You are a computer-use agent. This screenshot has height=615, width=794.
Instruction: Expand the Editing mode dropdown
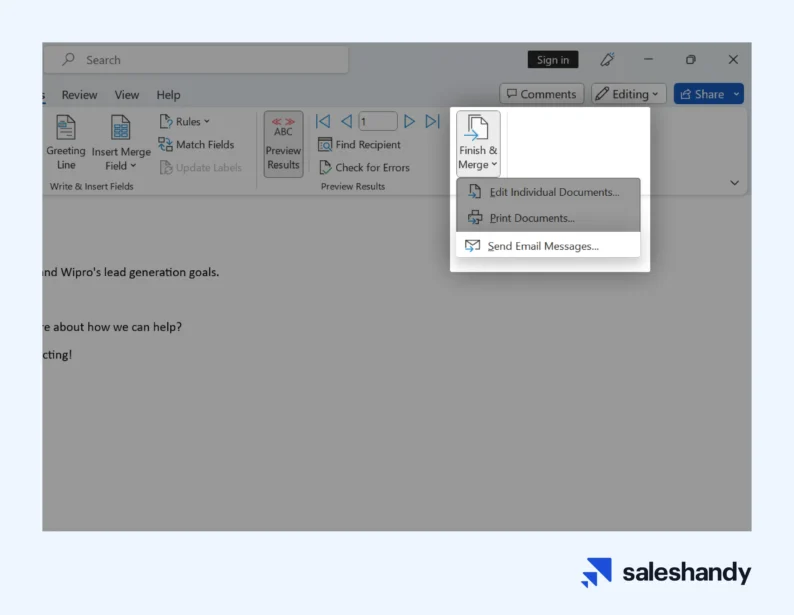click(x=628, y=94)
